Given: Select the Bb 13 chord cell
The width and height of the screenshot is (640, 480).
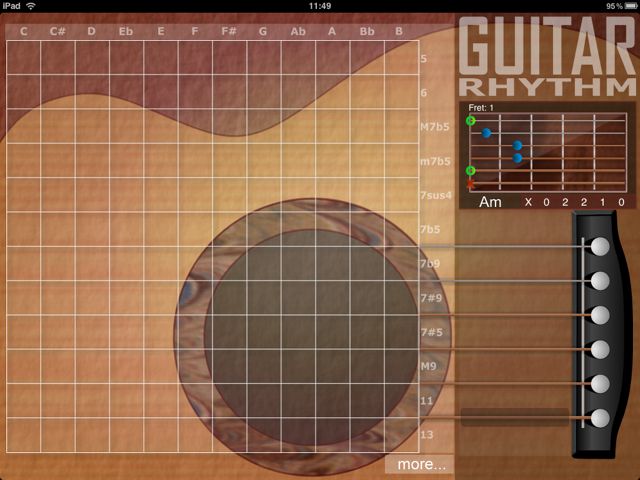Looking at the screenshot, I should click(367, 435).
